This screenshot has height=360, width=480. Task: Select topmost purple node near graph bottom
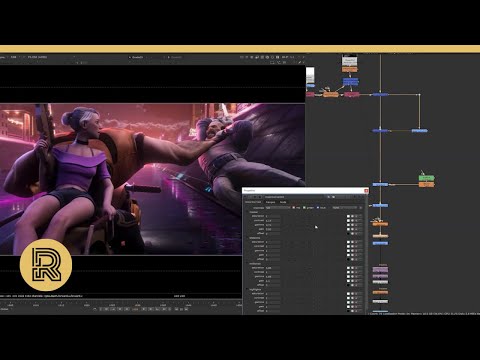pos(380,269)
